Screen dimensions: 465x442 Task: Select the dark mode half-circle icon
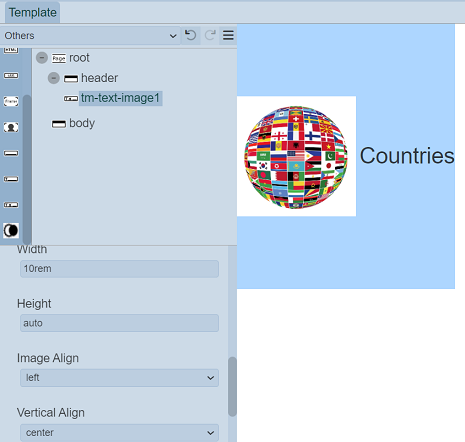[x=11, y=230]
